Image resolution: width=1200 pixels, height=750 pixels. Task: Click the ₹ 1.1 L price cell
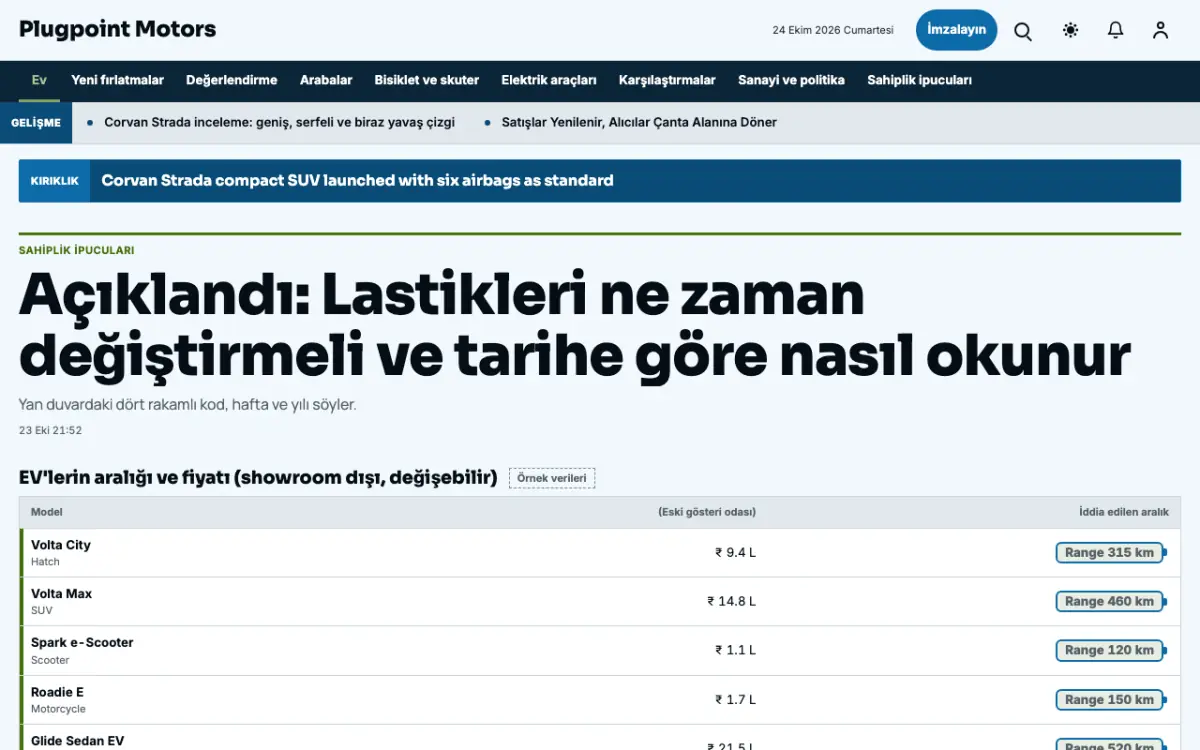(735, 651)
